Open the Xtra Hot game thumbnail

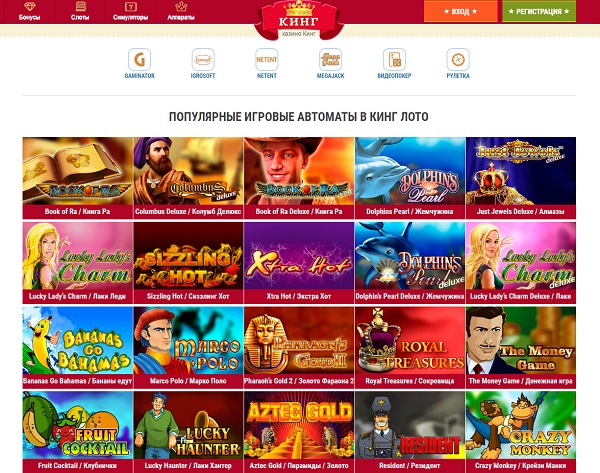pyautogui.click(x=299, y=256)
